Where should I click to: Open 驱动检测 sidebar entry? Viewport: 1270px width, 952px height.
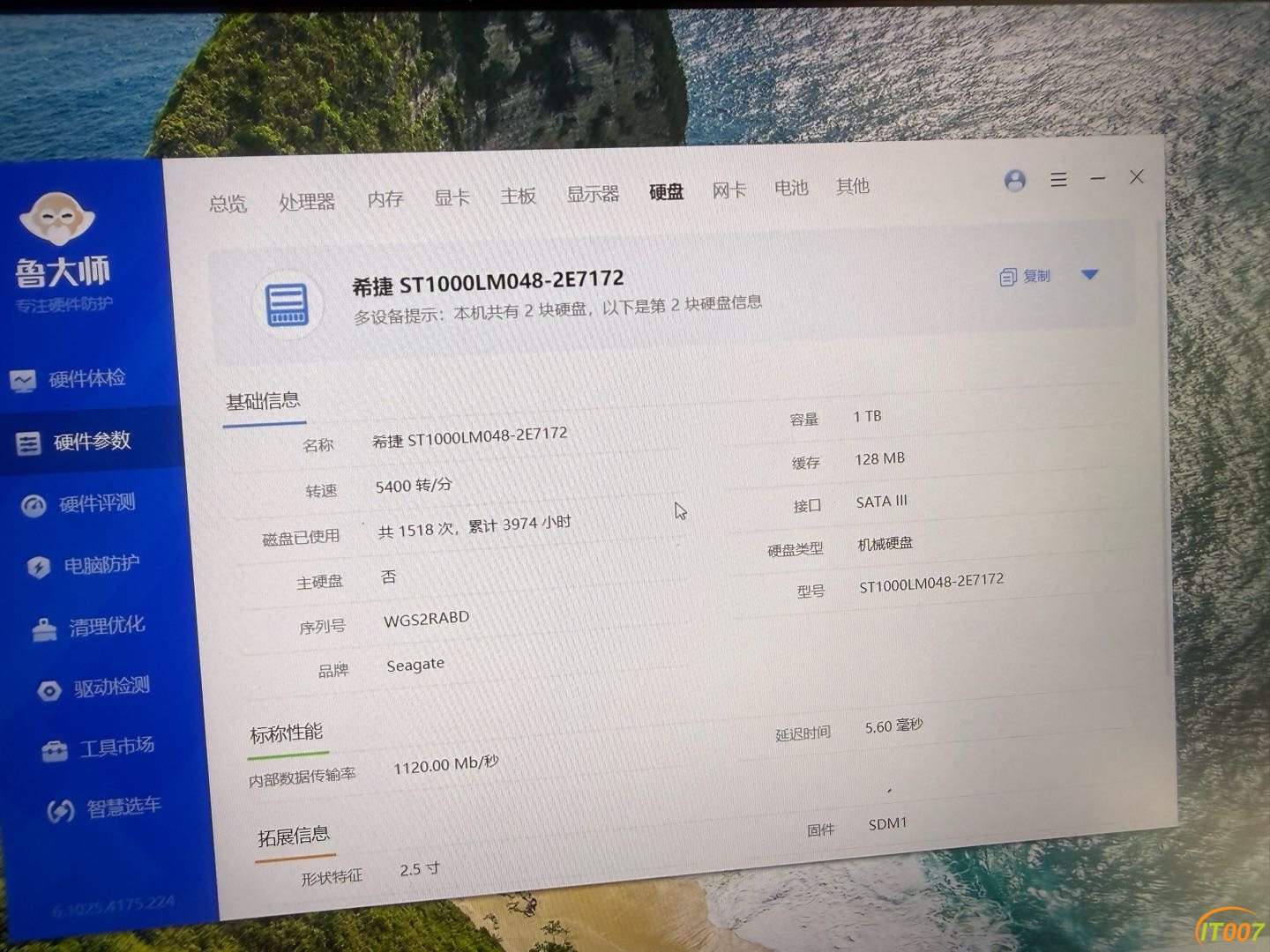coord(112,687)
